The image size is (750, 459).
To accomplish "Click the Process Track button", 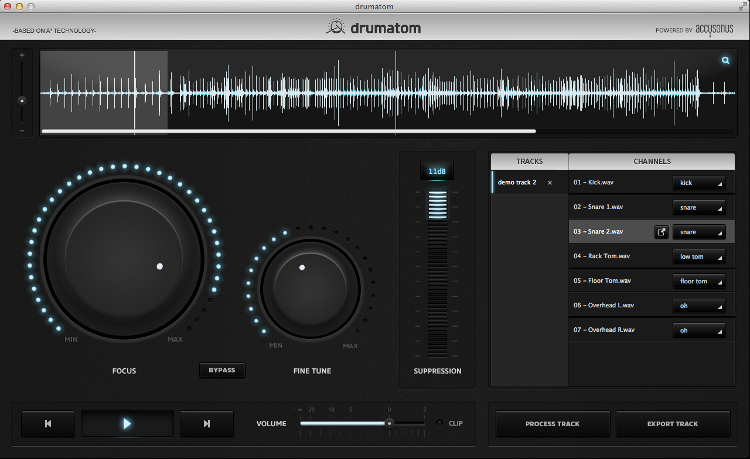I will 553,424.
